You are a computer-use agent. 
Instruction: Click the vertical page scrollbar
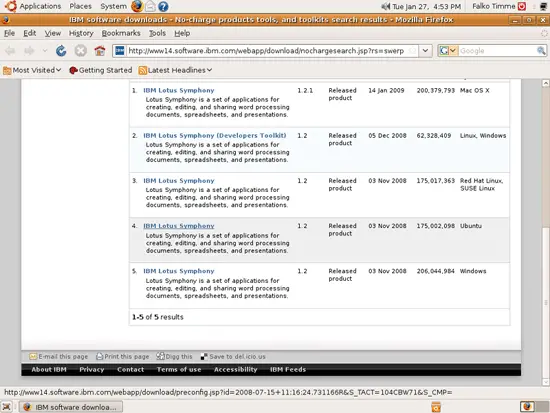(x=545, y=233)
